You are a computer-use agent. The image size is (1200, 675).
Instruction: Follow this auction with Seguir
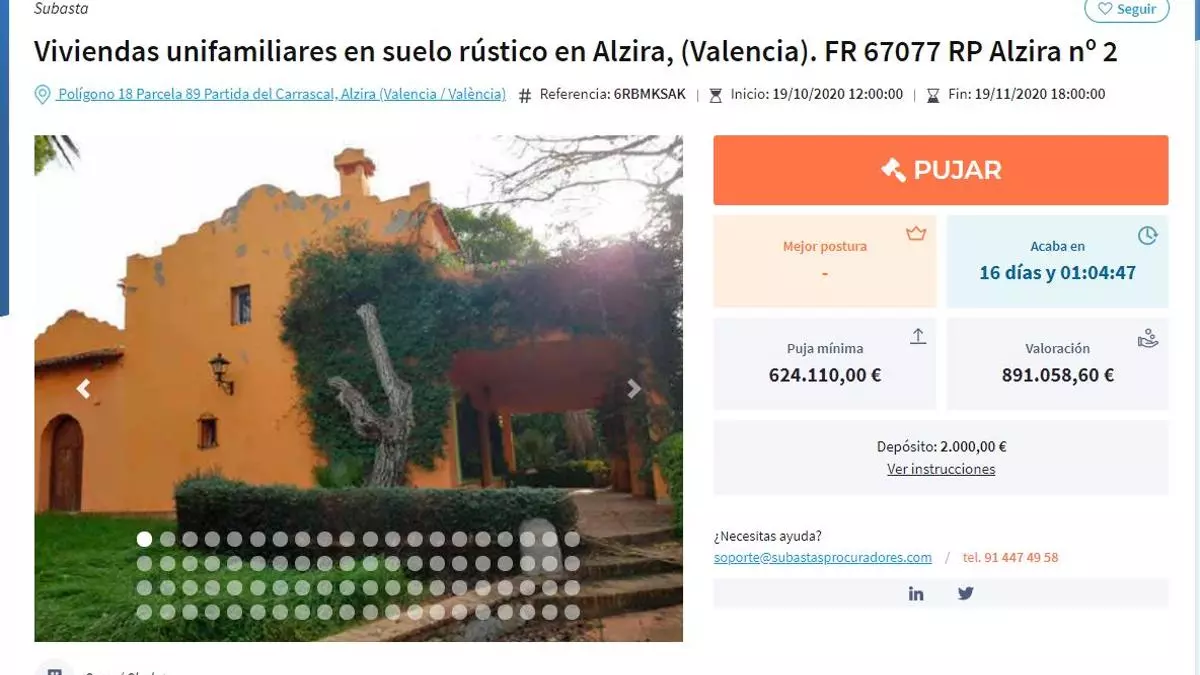[x=1127, y=9]
